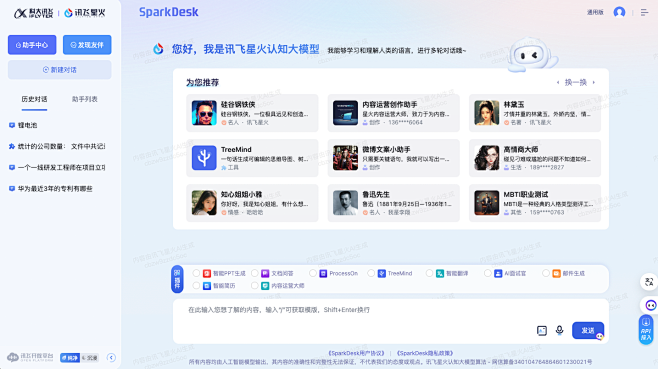This screenshot has height=369, width=658.
Task: Open the TreeMind card icon
Action: (x=204, y=158)
